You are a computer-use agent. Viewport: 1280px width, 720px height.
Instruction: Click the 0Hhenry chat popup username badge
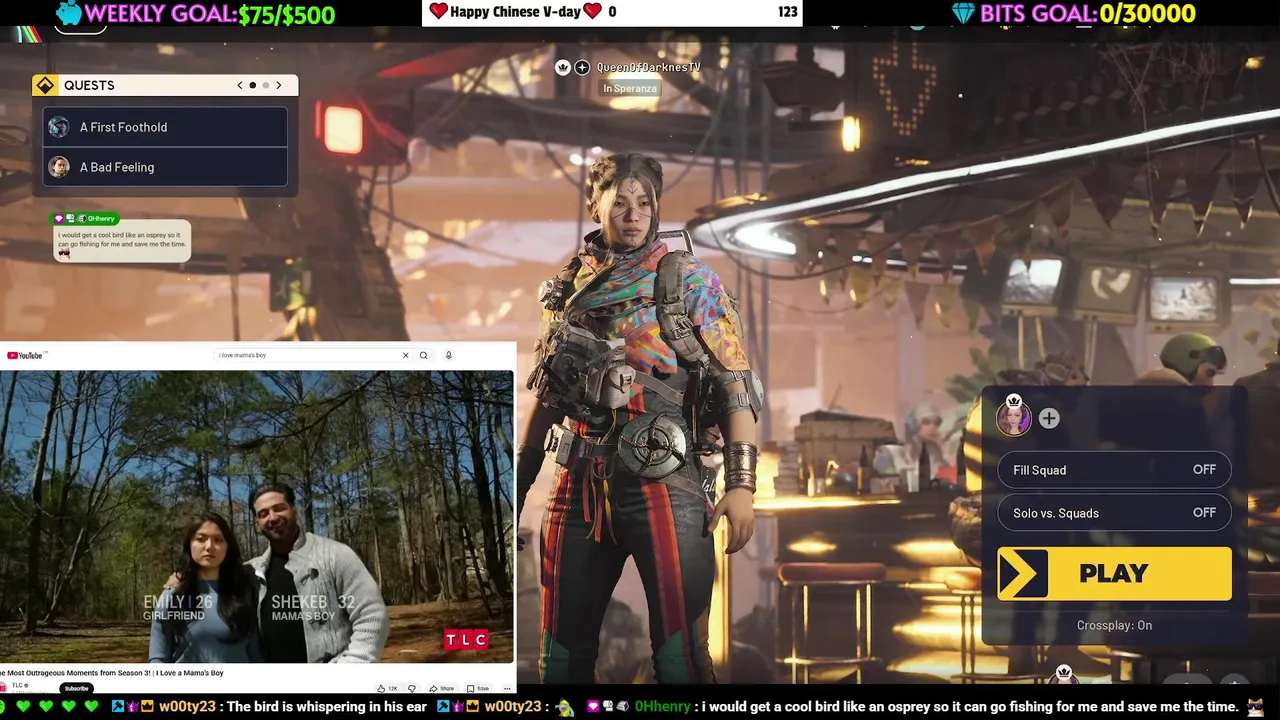click(x=86, y=218)
